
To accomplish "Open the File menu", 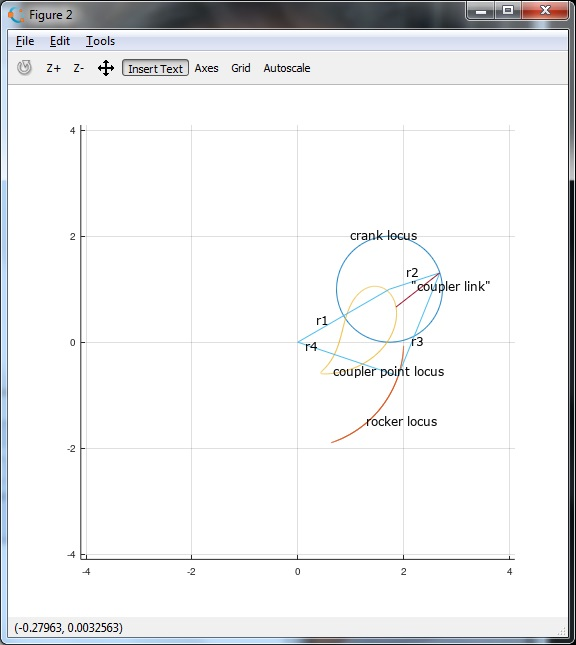I will (25, 41).
